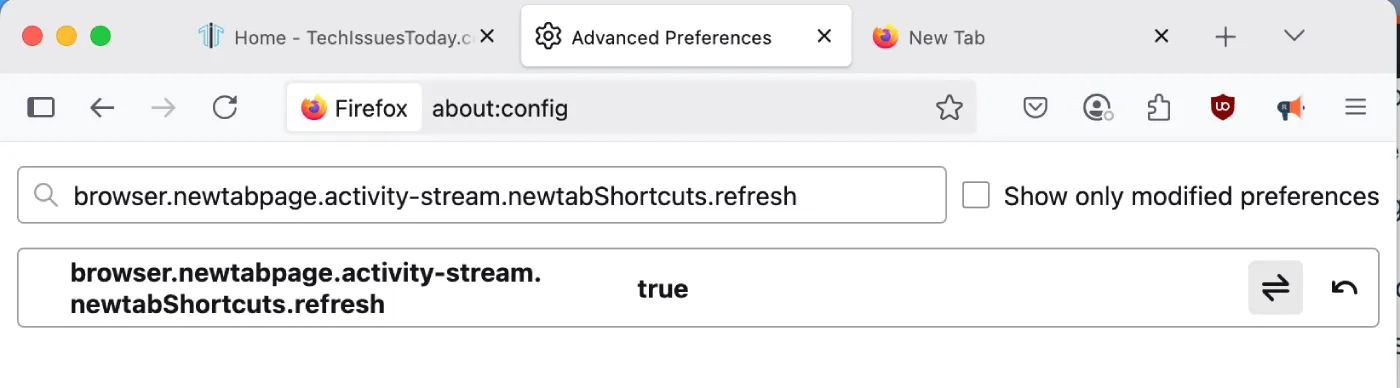
Task: Open the sidebar toggle icon
Action: click(x=41, y=108)
